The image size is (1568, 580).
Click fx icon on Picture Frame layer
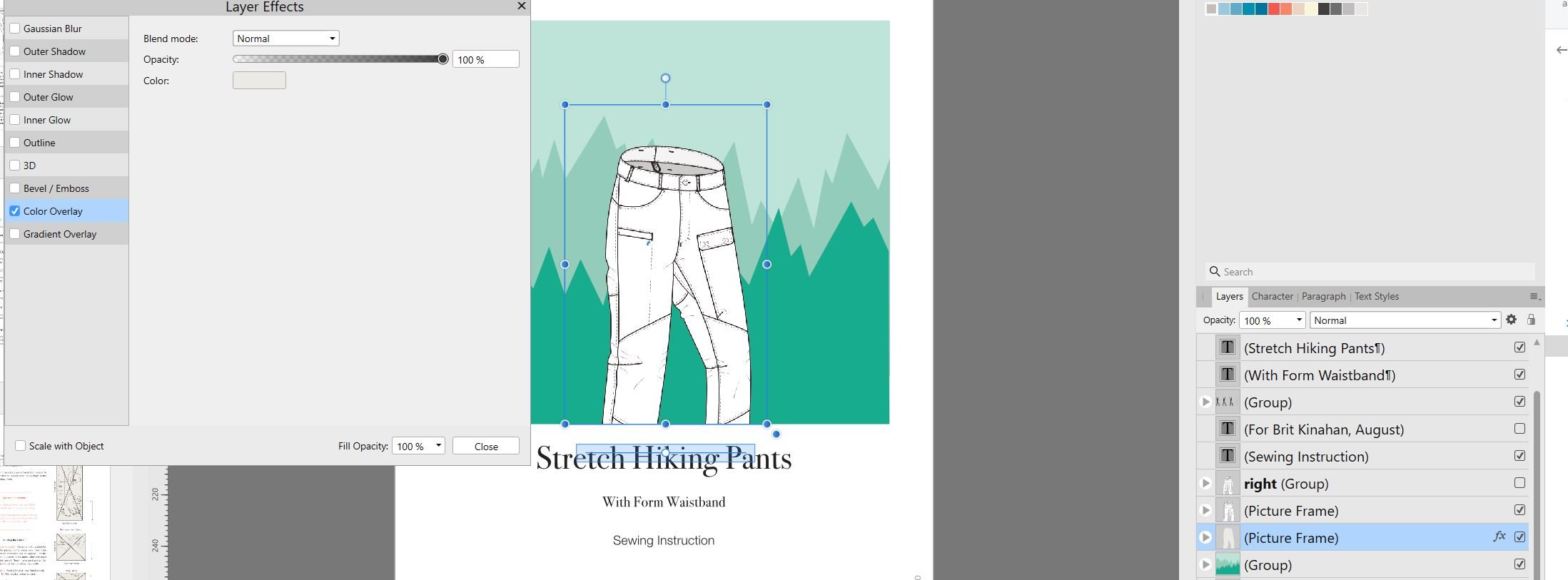[x=1499, y=536]
